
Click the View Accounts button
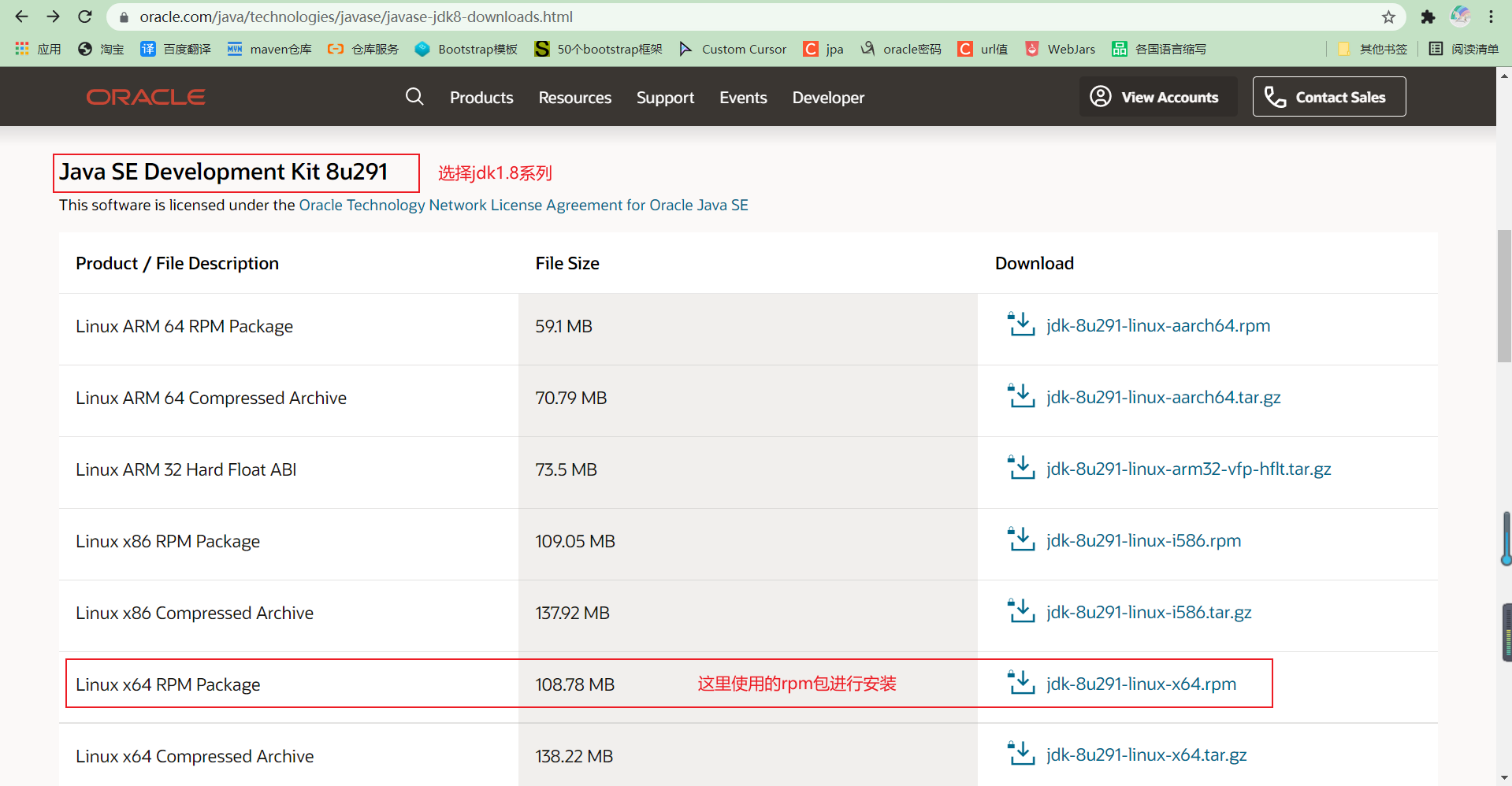pos(1157,97)
